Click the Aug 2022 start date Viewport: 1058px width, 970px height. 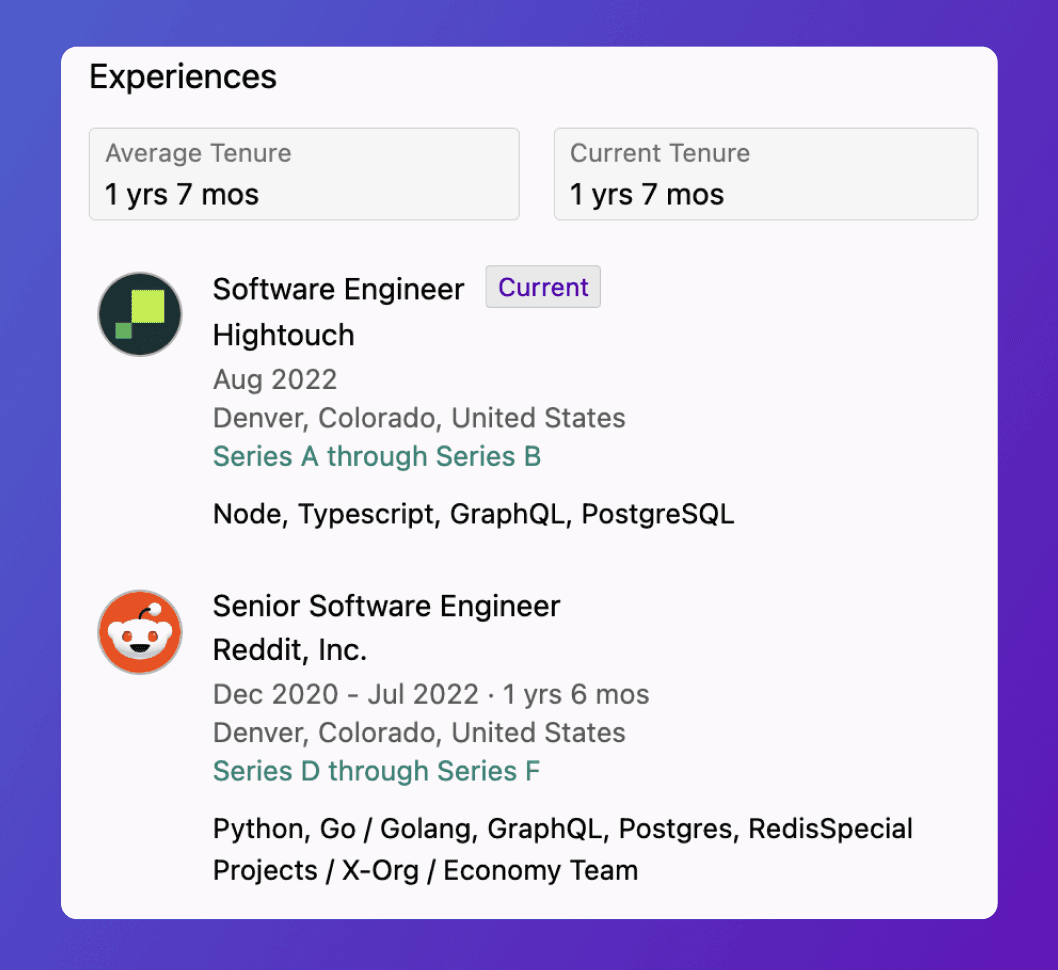click(x=275, y=380)
